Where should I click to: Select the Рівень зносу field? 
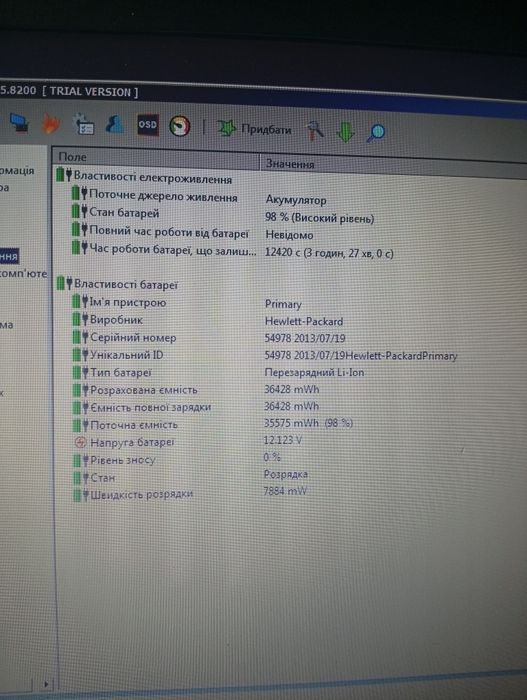coord(114,460)
